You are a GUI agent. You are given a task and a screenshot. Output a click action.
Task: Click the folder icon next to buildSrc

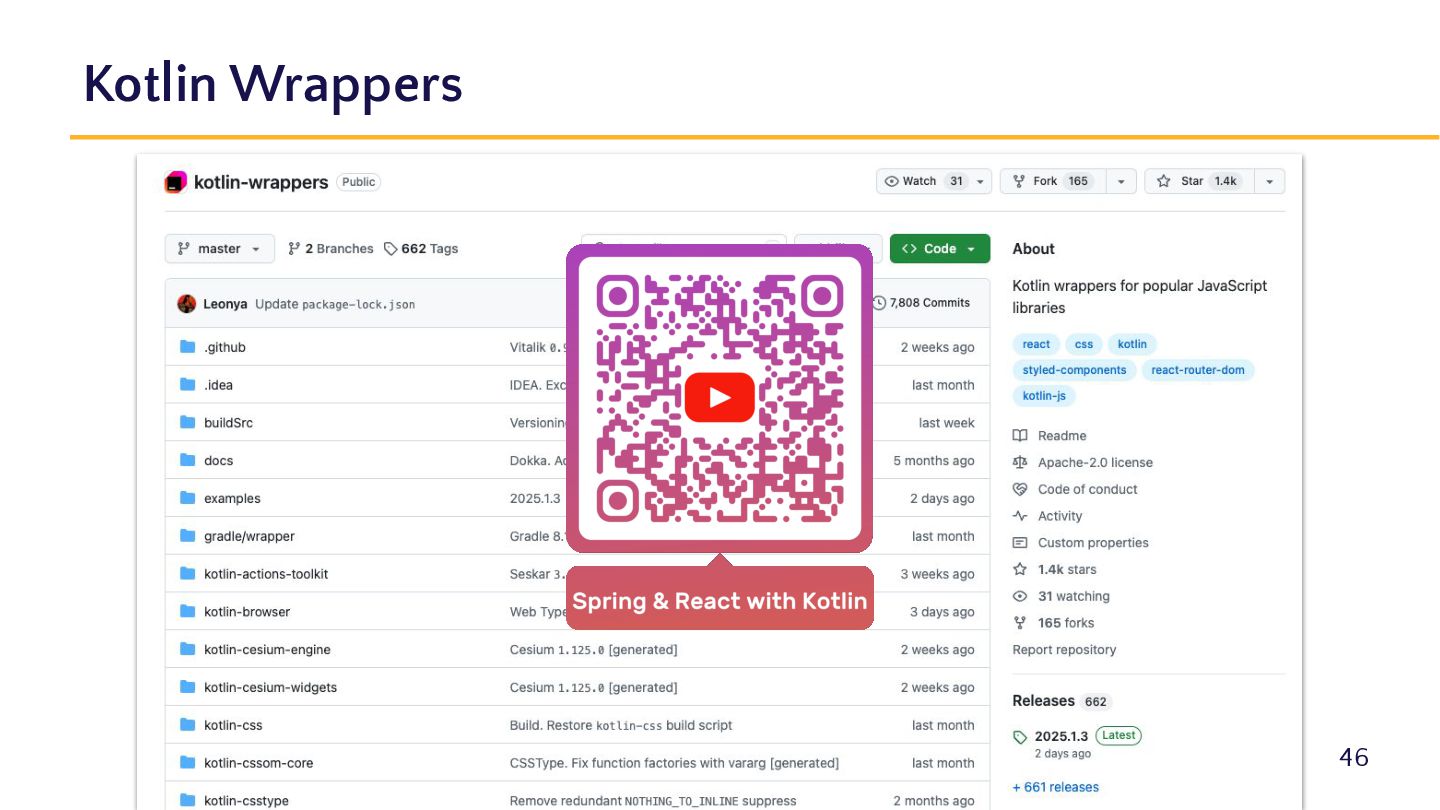tap(187, 422)
